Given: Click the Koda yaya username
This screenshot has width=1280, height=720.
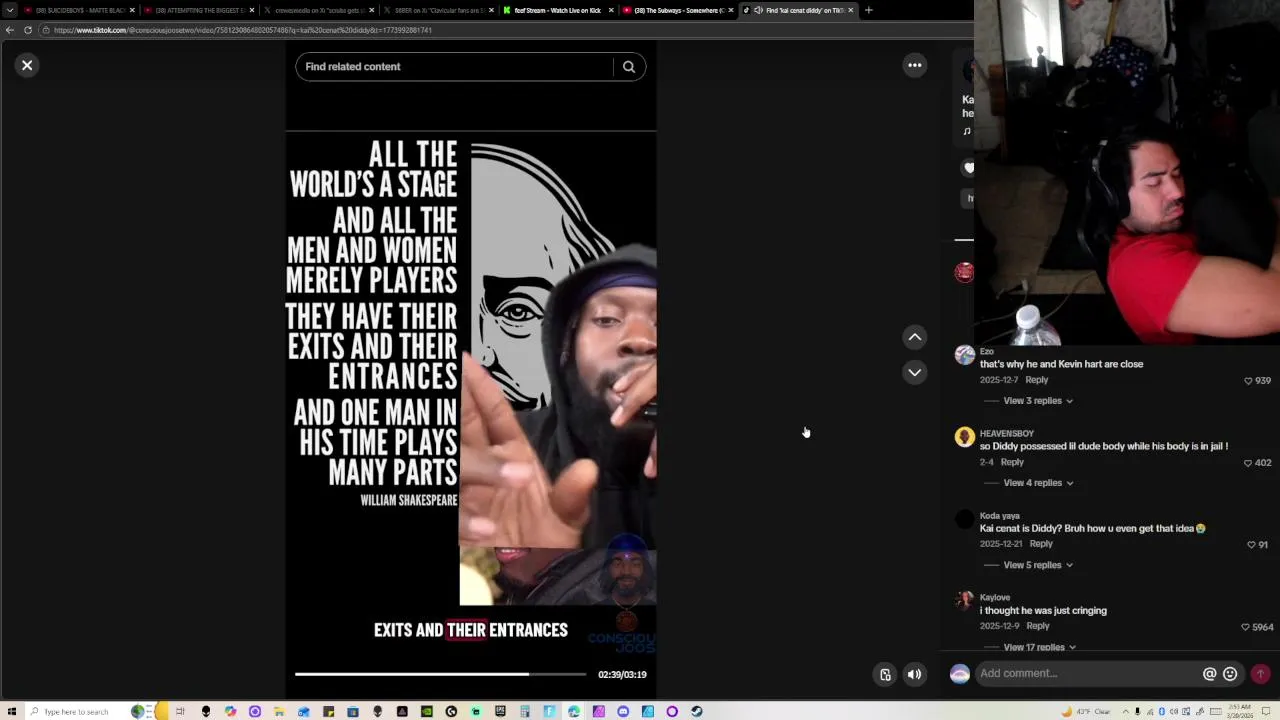Looking at the screenshot, I should point(1000,516).
